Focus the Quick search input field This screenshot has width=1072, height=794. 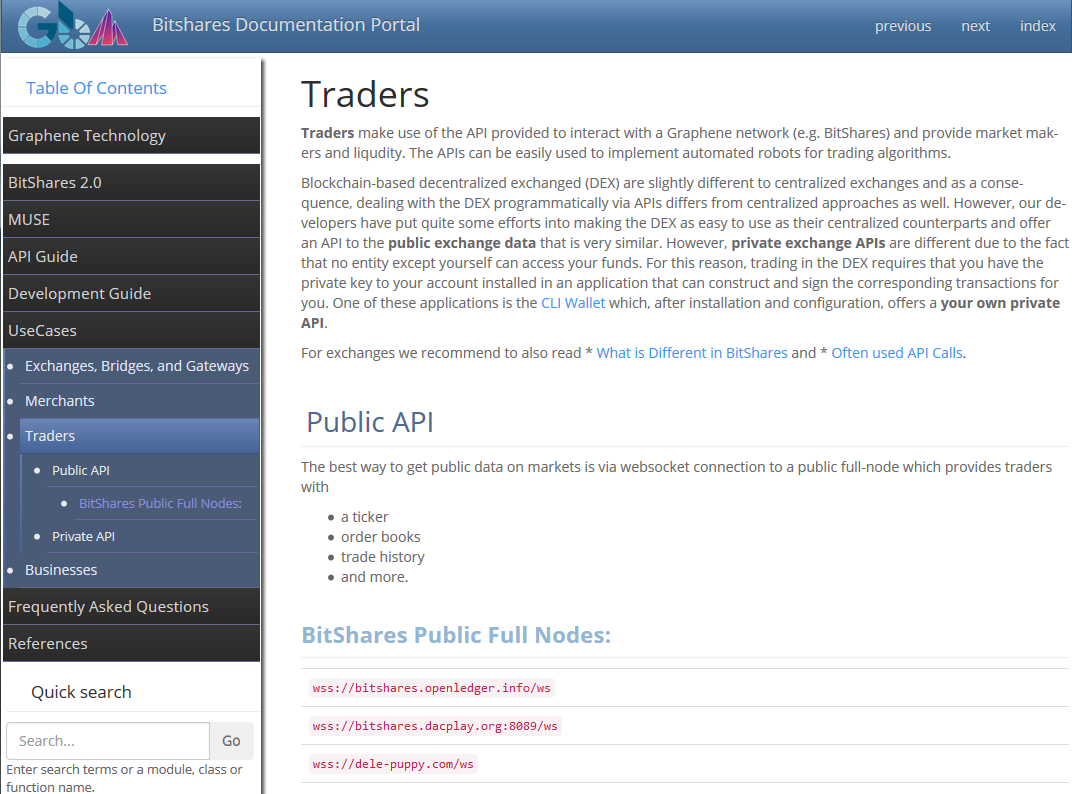click(x=108, y=741)
